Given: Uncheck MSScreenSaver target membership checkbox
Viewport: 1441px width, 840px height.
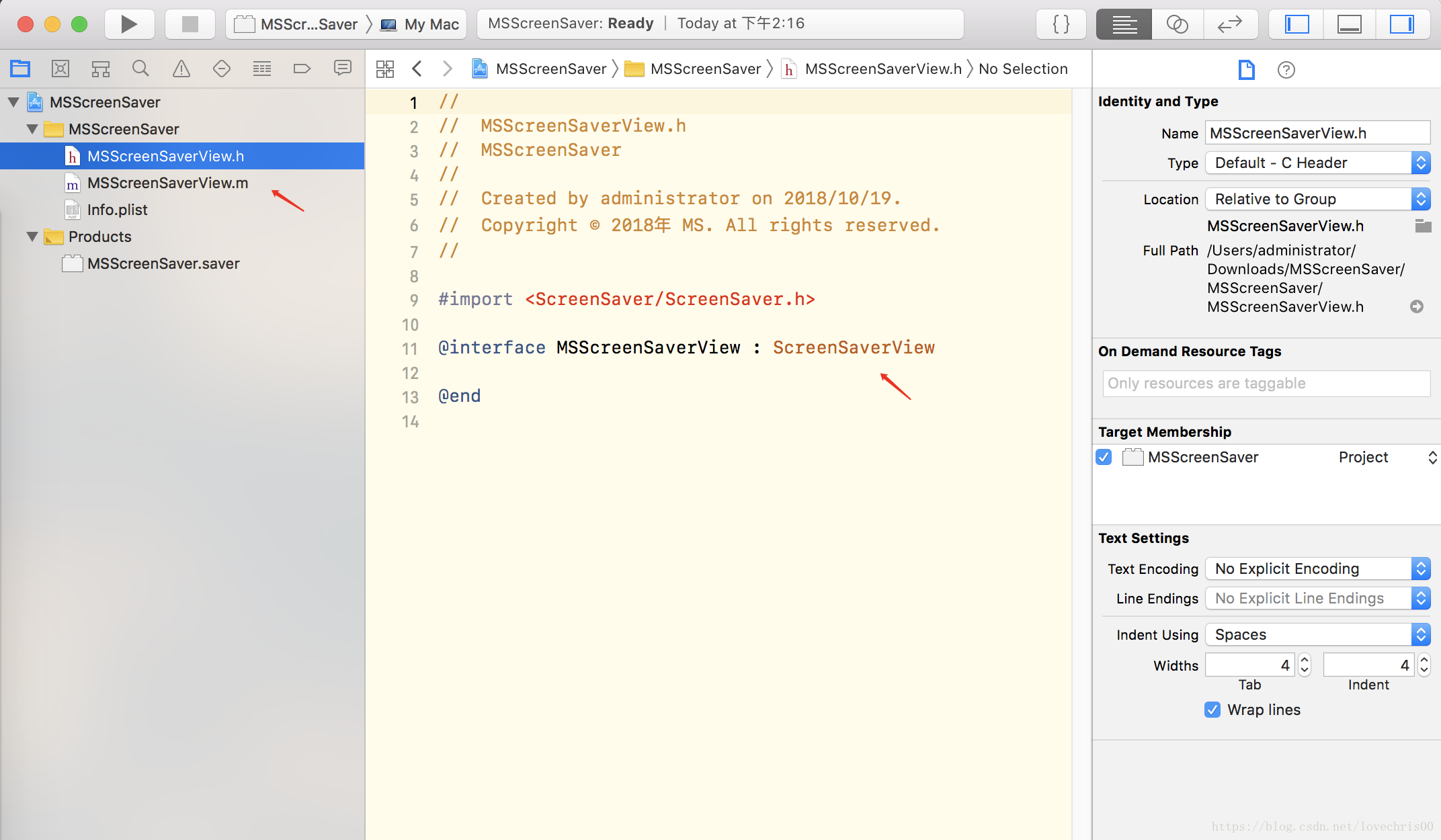Looking at the screenshot, I should pos(1104,457).
